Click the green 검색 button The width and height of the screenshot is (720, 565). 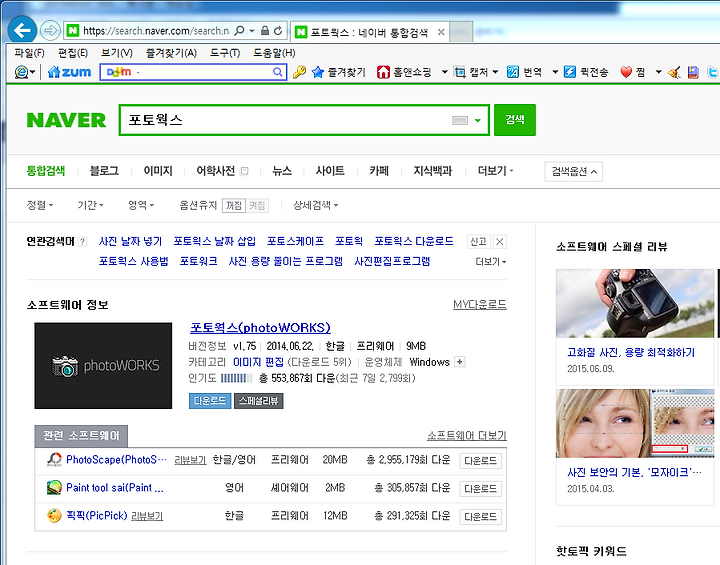coord(515,120)
